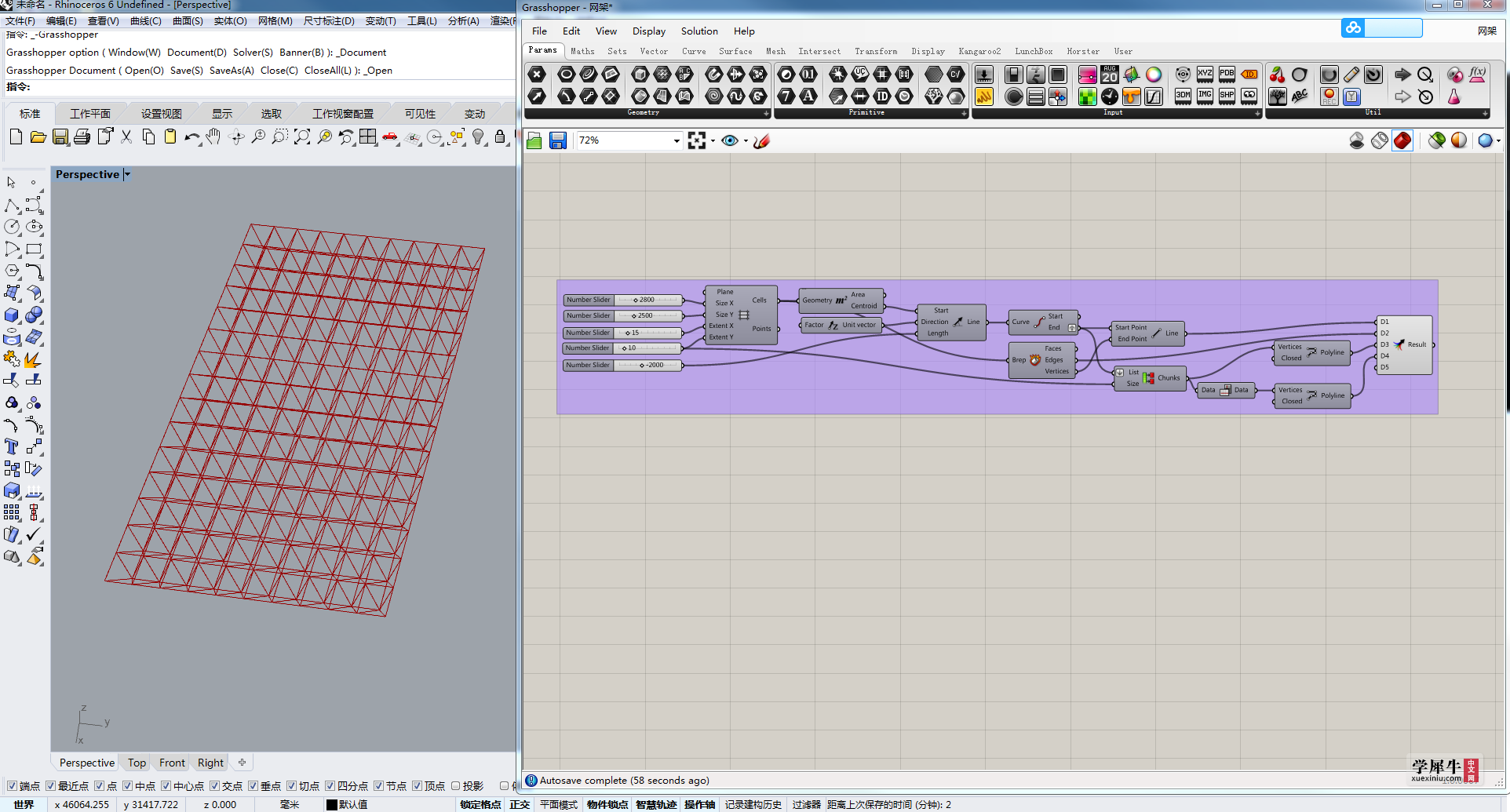The width and height of the screenshot is (1510, 812).
Task: Expand the Primitive panel plus button
Action: 965,113
